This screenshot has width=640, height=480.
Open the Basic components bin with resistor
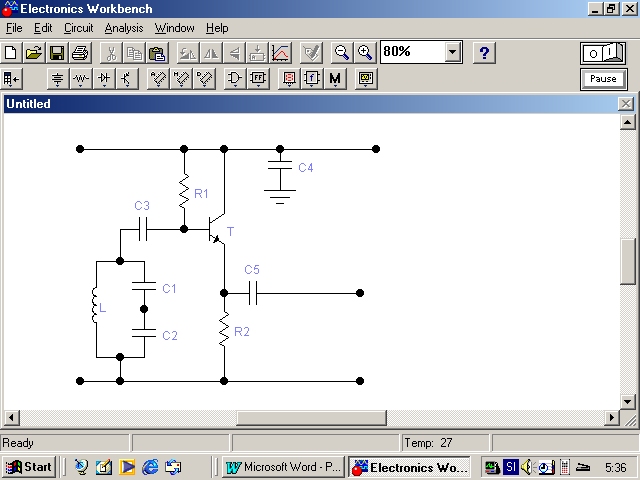coord(81,79)
